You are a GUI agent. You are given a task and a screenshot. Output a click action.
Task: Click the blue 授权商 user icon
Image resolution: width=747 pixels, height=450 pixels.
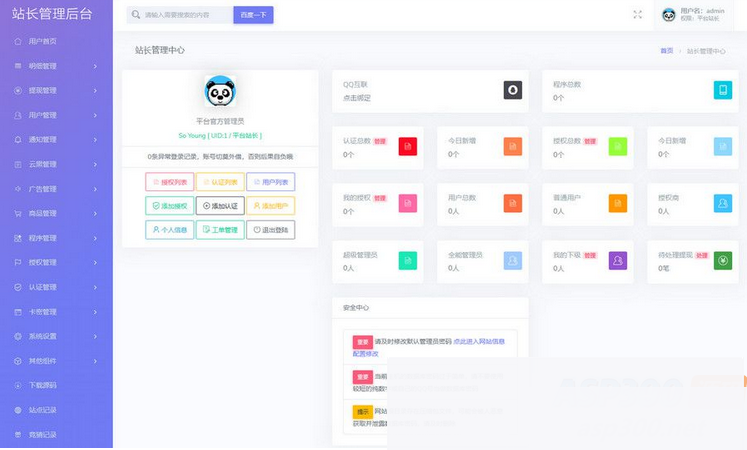pos(722,204)
